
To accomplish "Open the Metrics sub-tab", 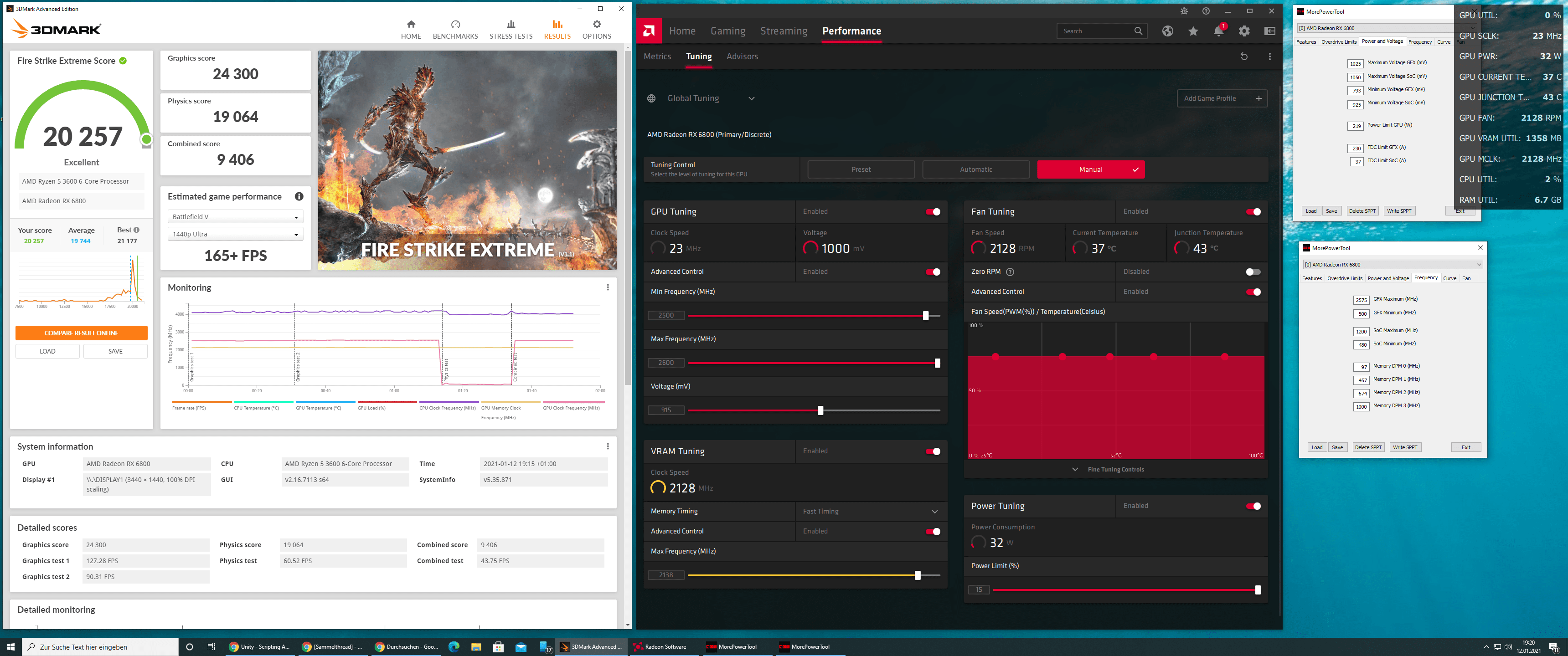I will pyautogui.click(x=657, y=56).
